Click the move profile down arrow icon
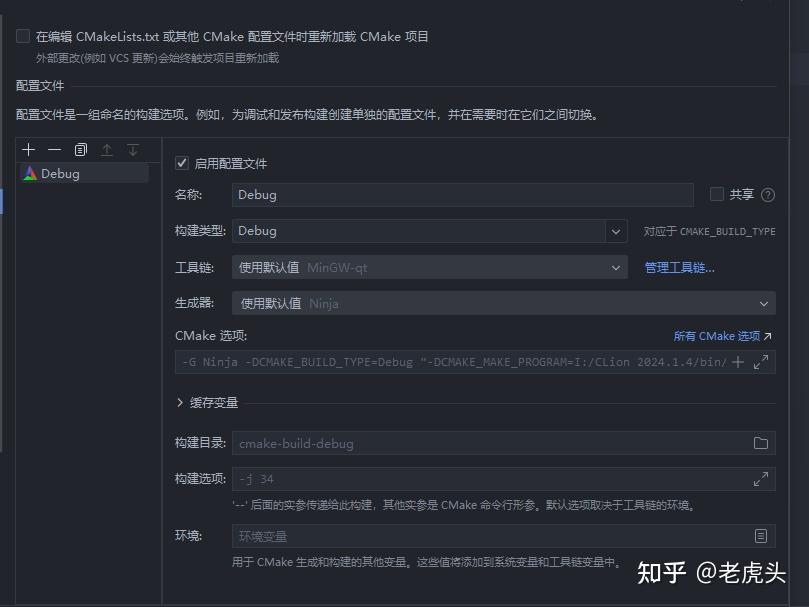 (132, 148)
